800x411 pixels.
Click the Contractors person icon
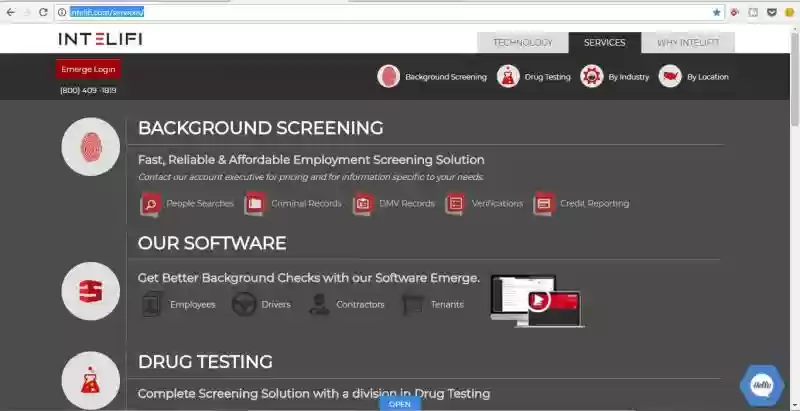[319, 304]
